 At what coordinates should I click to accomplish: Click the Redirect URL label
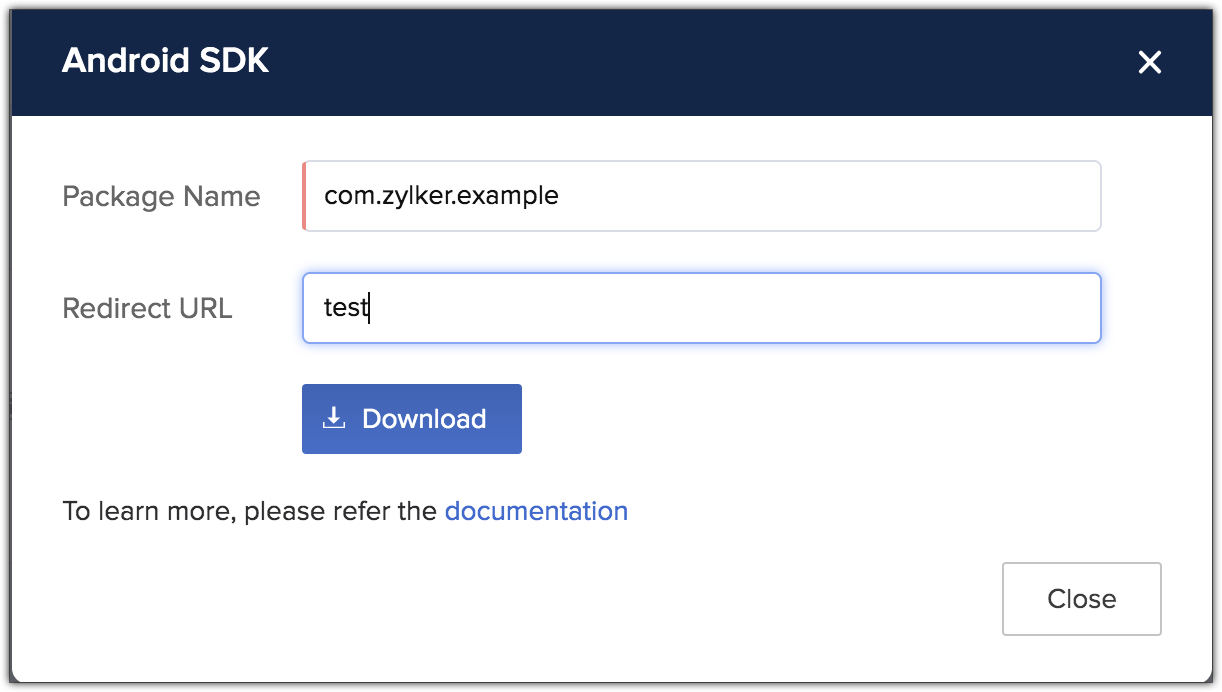click(x=147, y=308)
